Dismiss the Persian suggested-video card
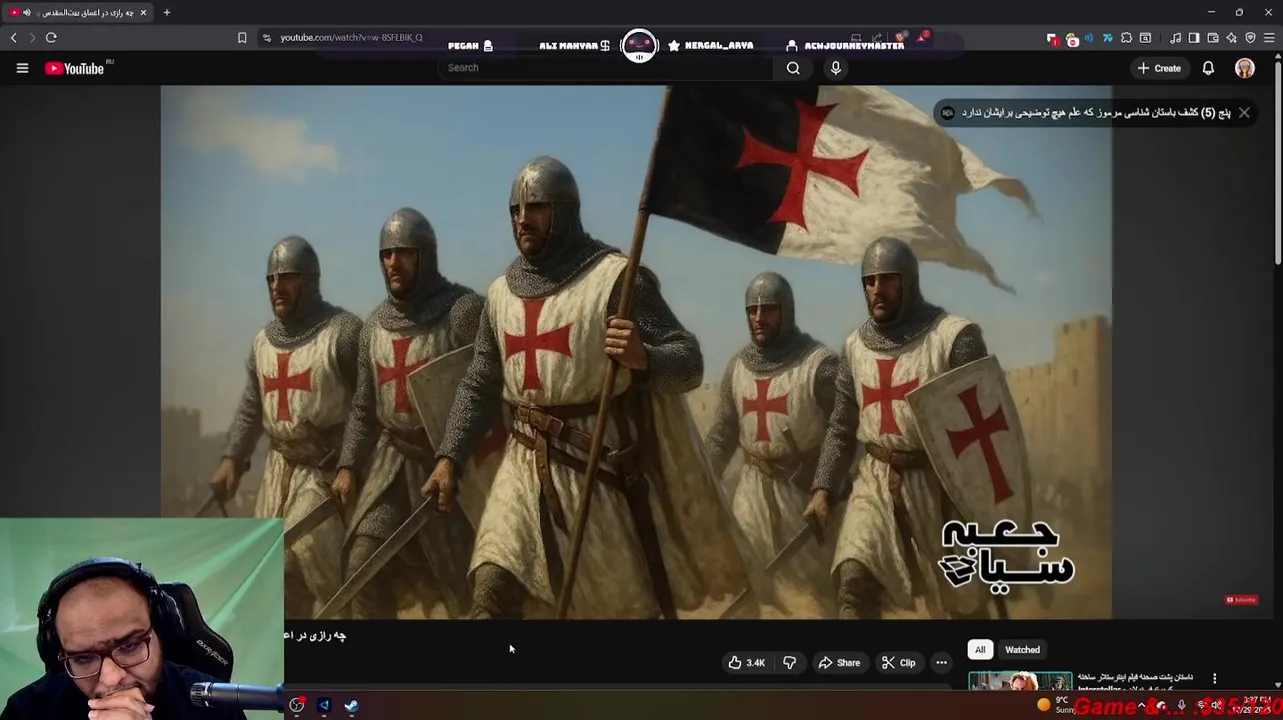This screenshot has width=1283, height=720. click(x=1244, y=113)
